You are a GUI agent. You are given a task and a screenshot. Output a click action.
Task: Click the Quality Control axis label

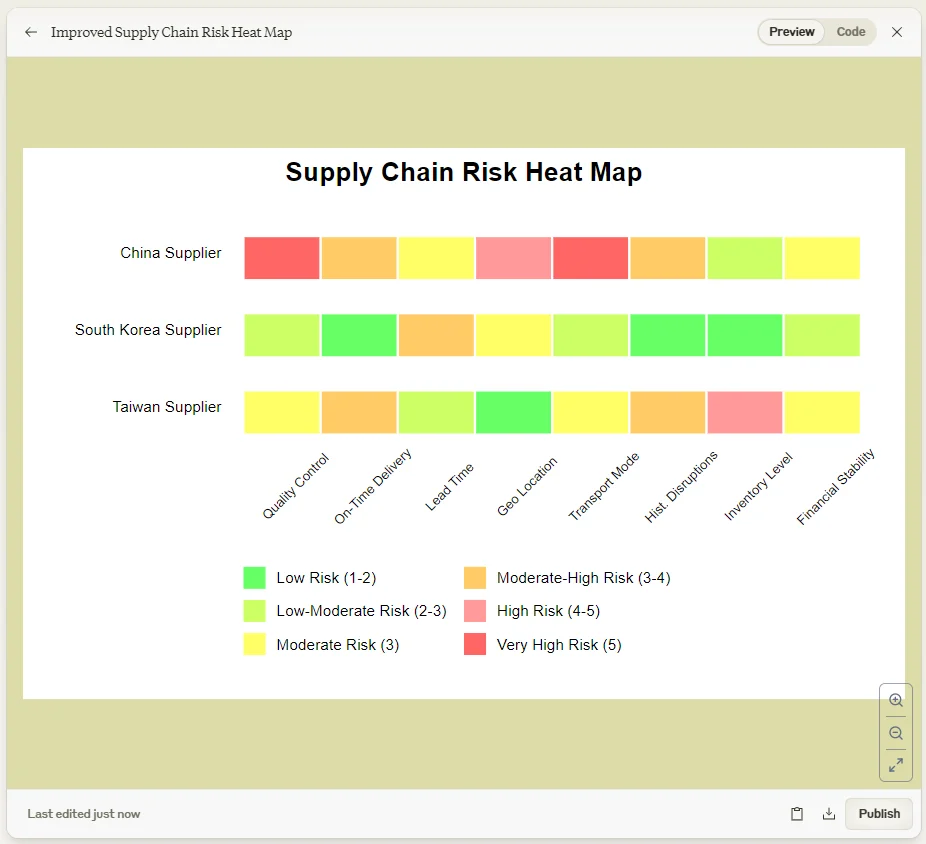coord(295,486)
